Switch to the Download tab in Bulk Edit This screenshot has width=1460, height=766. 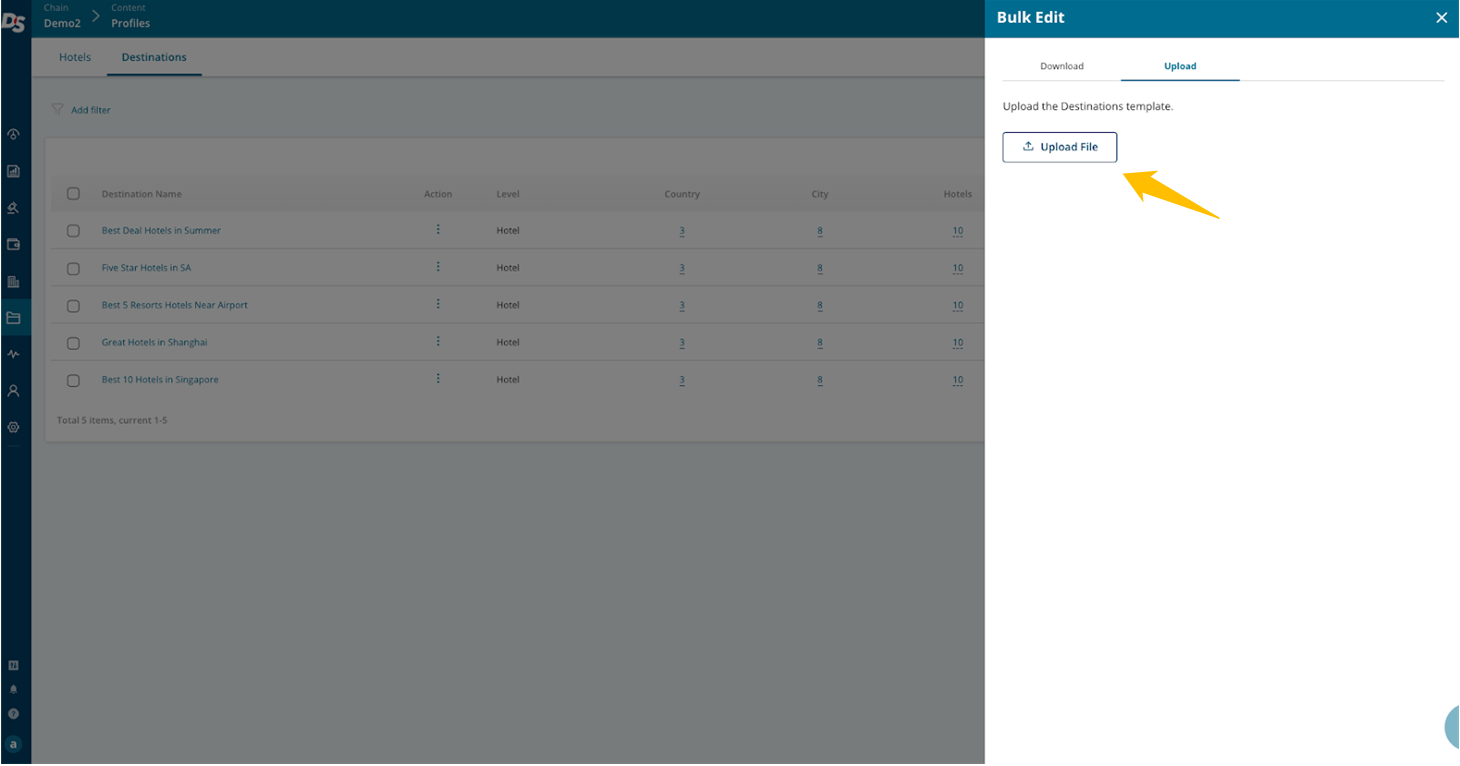[x=1062, y=66]
